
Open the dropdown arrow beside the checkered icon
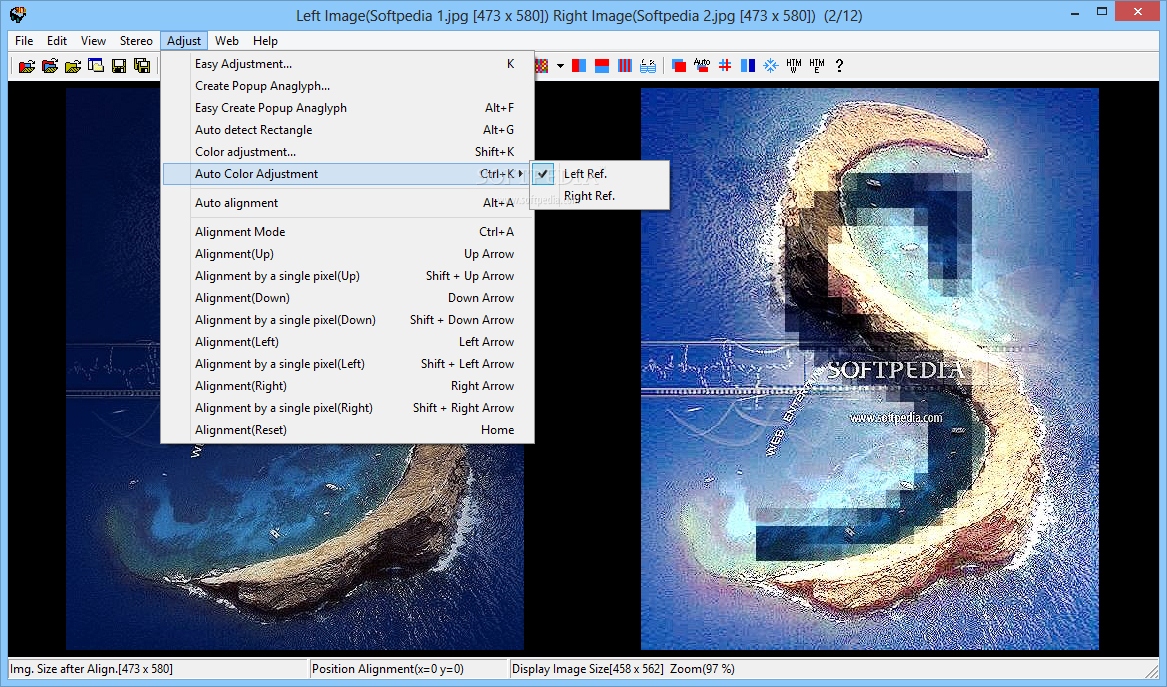click(560, 65)
